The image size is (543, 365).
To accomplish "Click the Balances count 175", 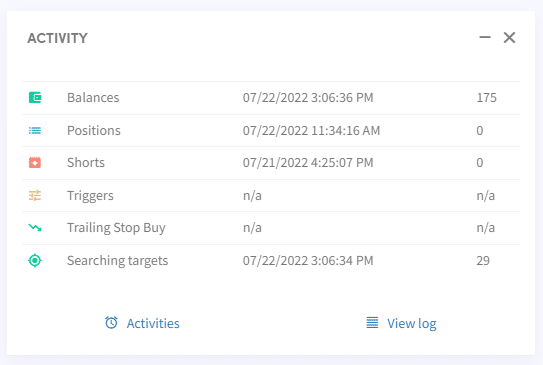I will point(487,98).
